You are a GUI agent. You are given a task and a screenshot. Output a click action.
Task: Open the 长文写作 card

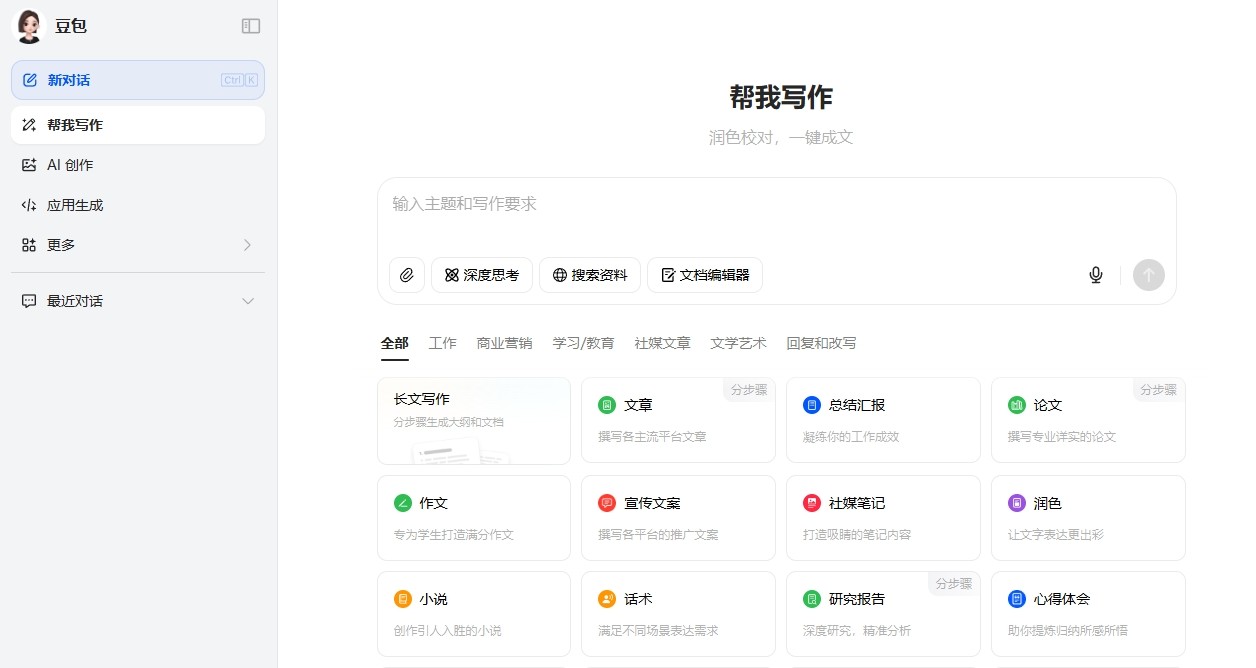coord(473,420)
